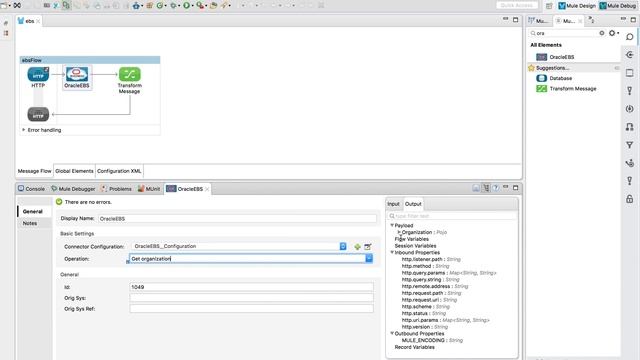Select the gray HTTP response node
Screen dimensions: 640x360
pyautogui.click(x=38, y=114)
